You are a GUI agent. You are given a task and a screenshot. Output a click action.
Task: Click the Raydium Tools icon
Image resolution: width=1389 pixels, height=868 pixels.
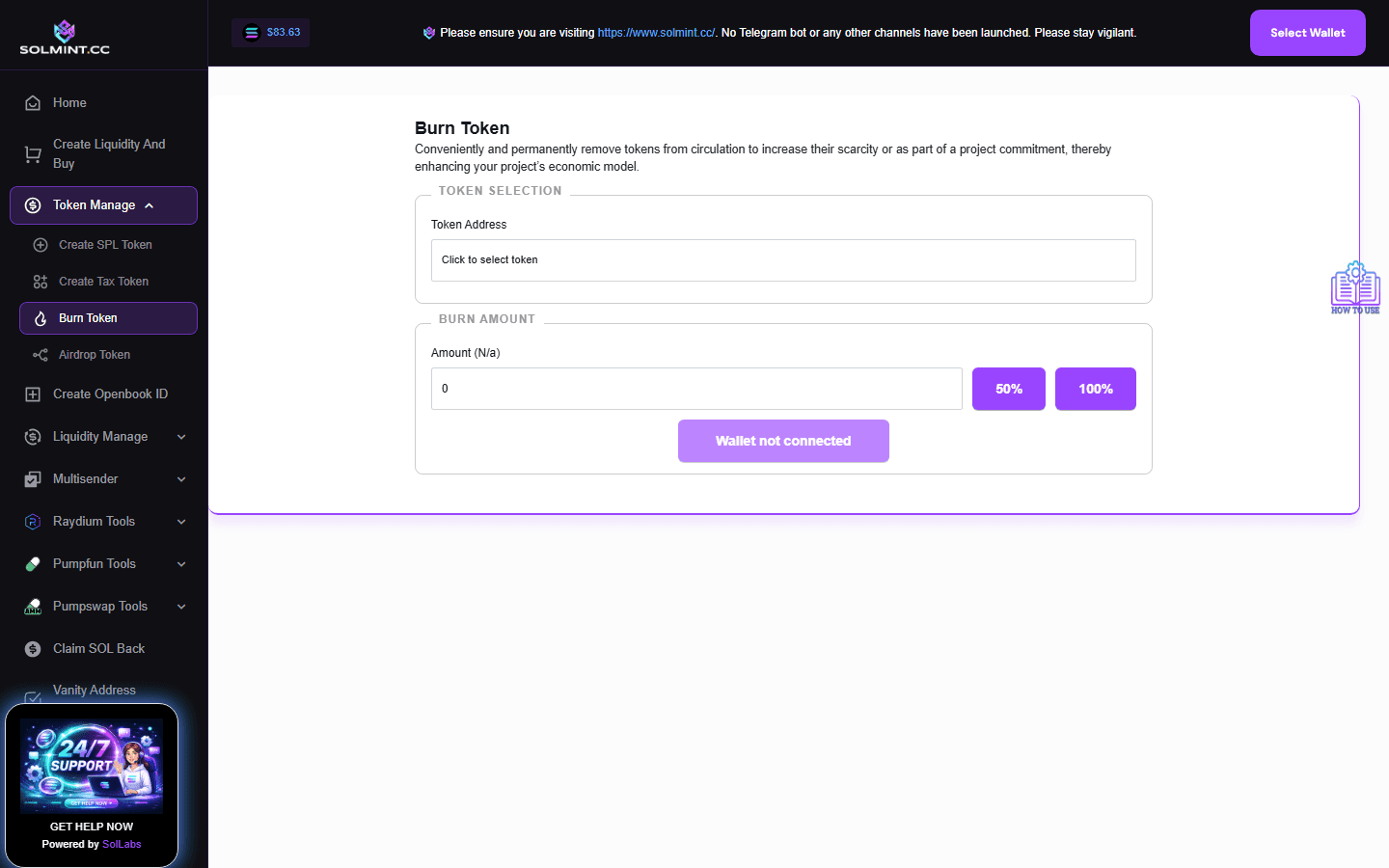pyautogui.click(x=32, y=521)
